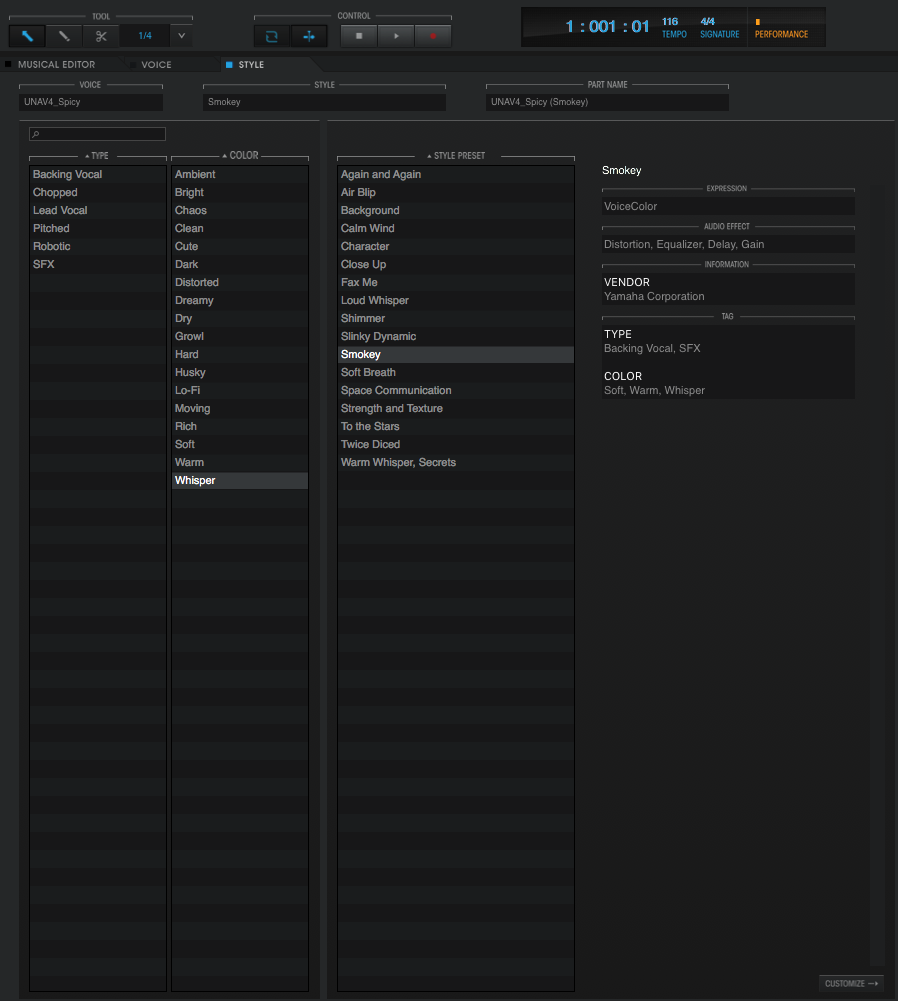Select Ambient color
This screenshot has height=1001, width=898.
(240, 174)
